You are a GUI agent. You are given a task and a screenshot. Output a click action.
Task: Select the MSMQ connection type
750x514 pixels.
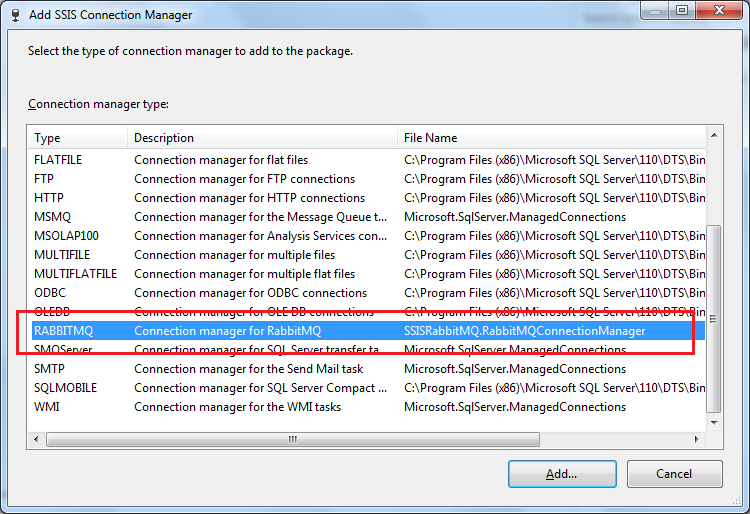[52, 217]
